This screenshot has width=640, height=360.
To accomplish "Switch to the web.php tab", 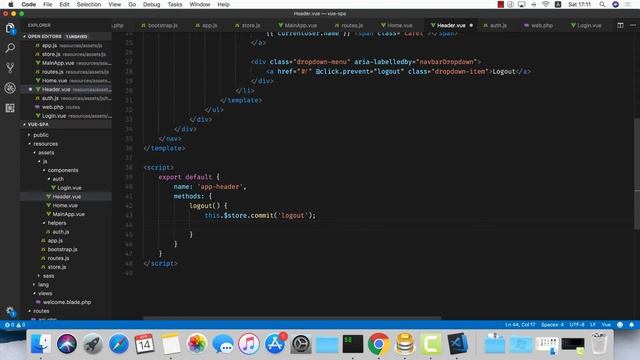I will click(x=538, y=25).
